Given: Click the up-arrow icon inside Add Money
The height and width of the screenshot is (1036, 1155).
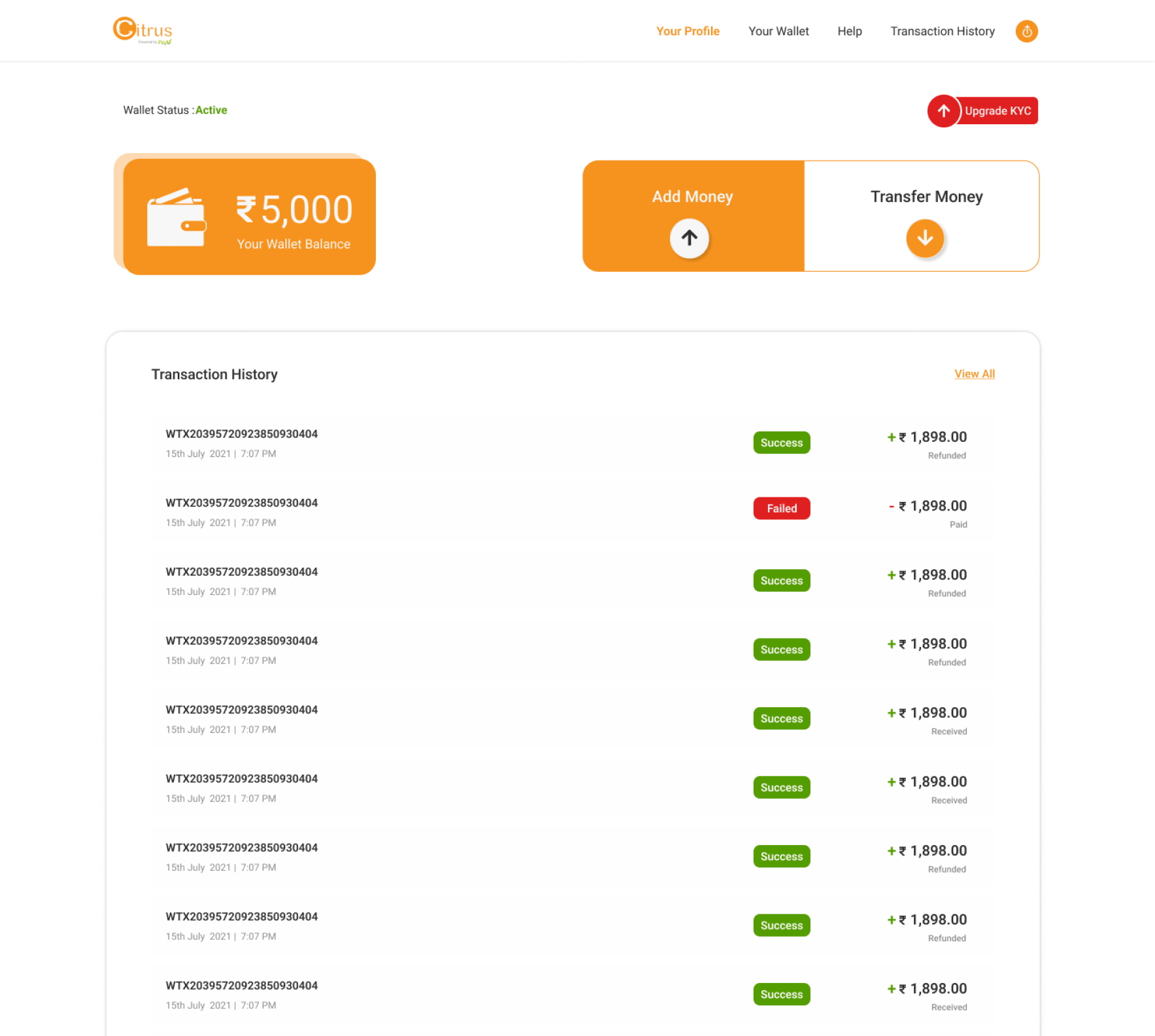Looking at the screenshot, I should pyautogui.click(x=690, y=239).
